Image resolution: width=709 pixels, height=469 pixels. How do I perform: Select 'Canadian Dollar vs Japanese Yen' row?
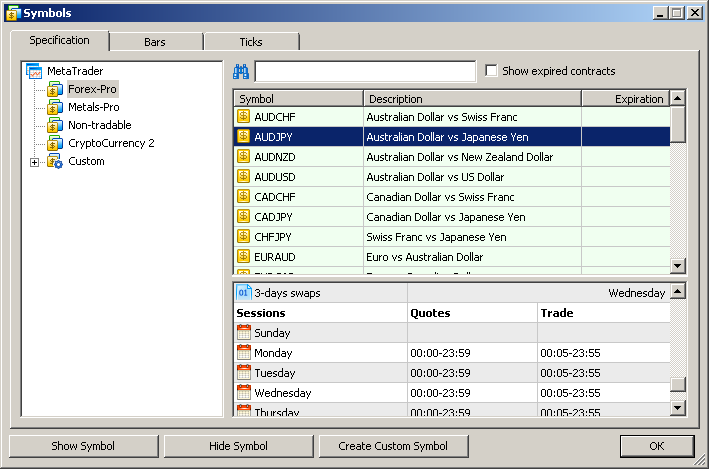pos(452,217)
